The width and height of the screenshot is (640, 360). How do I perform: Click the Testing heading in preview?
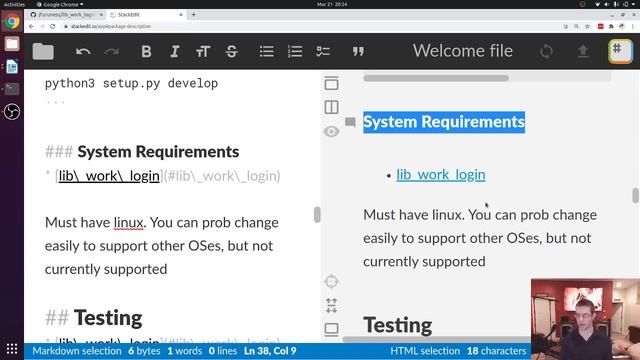click(398, 325)
